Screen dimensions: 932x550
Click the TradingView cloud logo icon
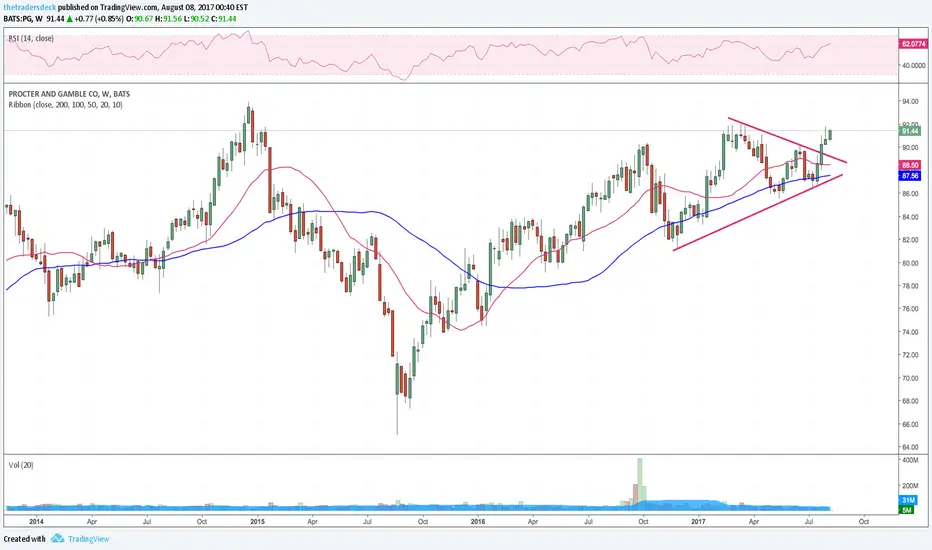tap(57, 539)
